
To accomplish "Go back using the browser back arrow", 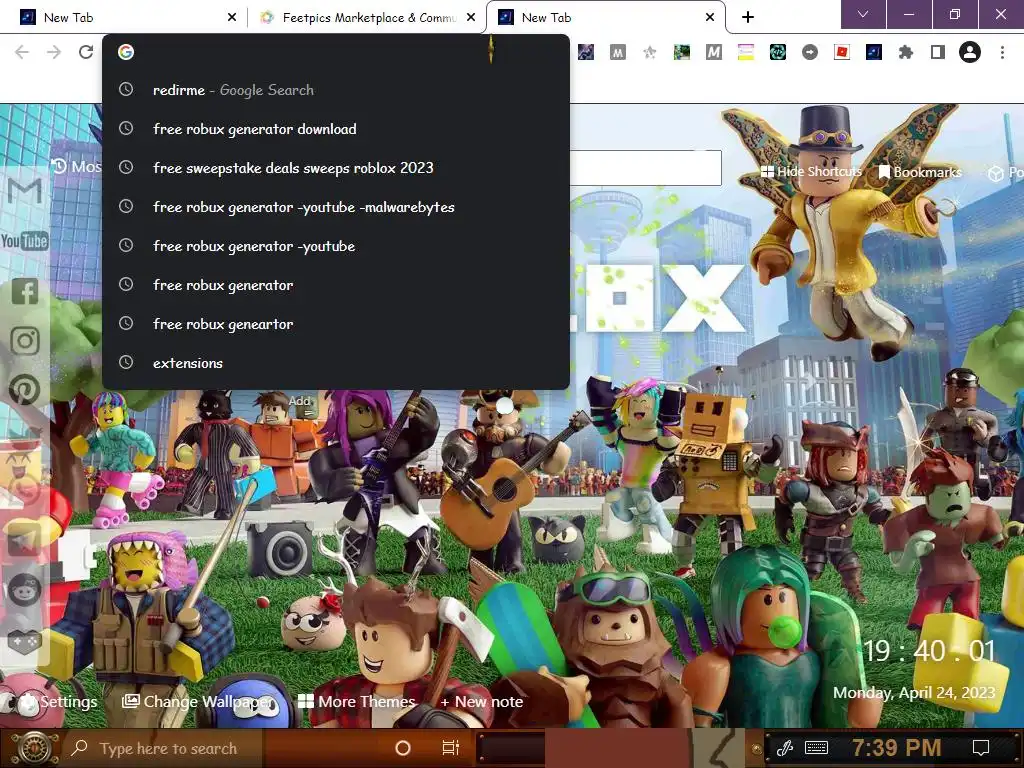I will point(22,52).
